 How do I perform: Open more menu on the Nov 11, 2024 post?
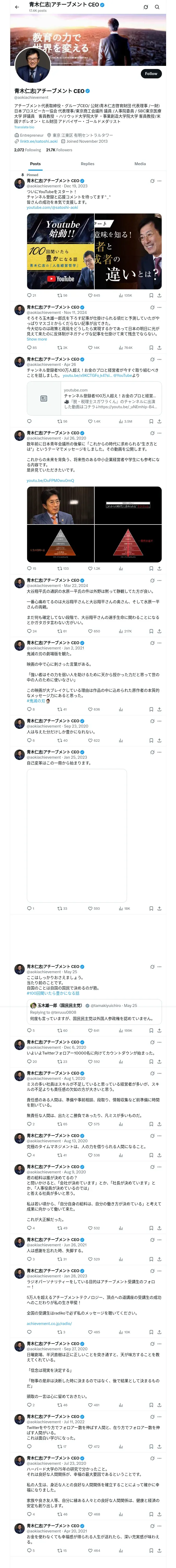point(160,307)
